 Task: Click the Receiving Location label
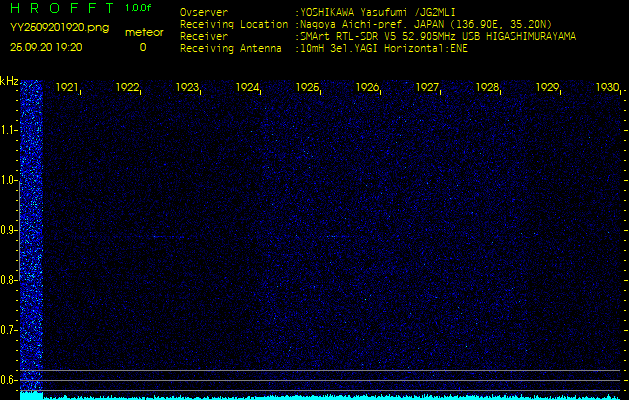click(234, 24)
